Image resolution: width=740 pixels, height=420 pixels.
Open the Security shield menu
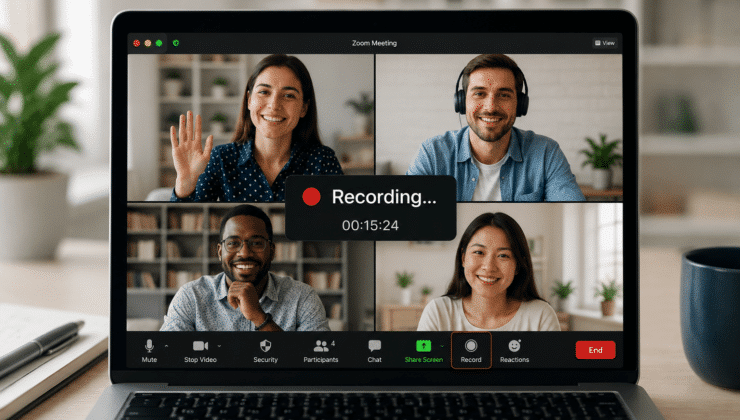click(x=265, y=351)
